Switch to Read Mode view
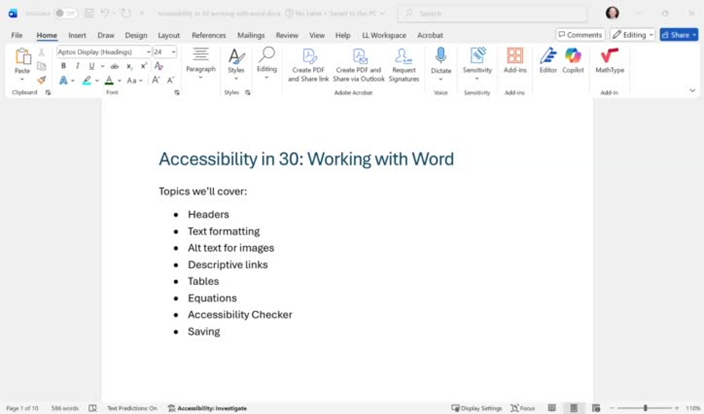Screen dimensions: 704x414 [552, 408]
